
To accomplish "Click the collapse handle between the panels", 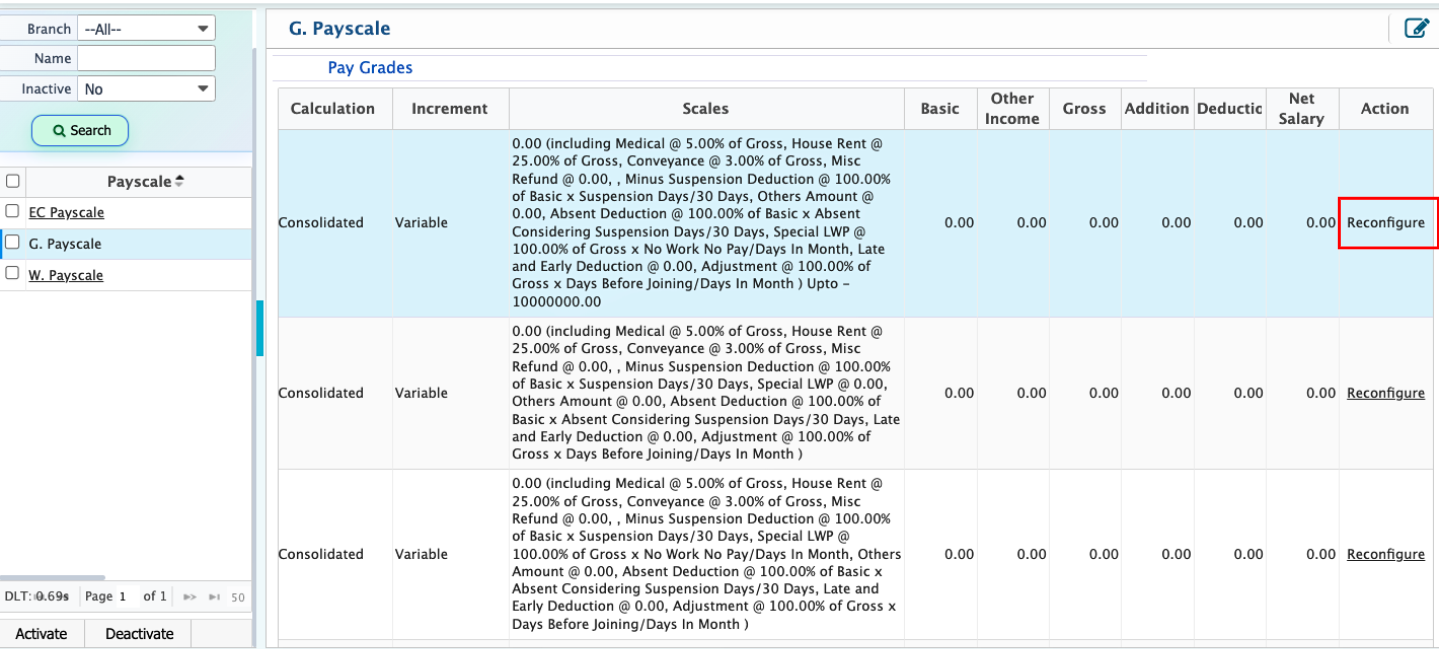I will point(260,327).
